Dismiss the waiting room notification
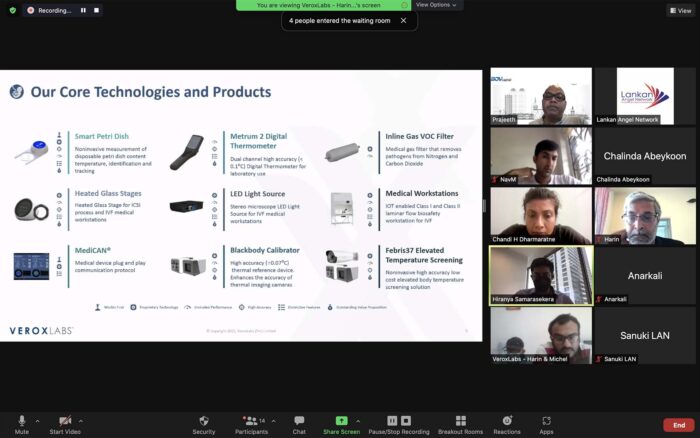Screen dimensions: 700x438 (x=403, y=20)
